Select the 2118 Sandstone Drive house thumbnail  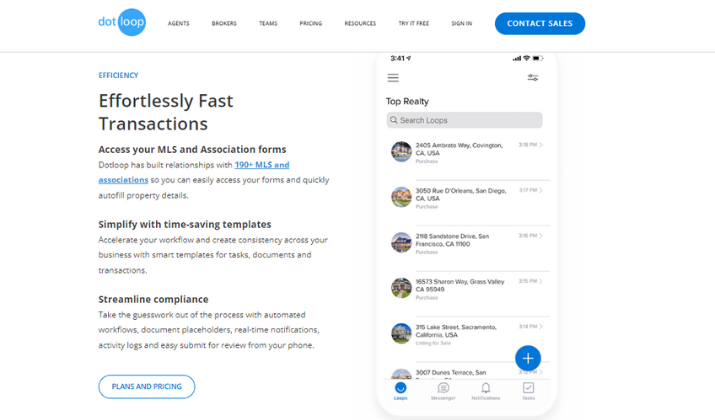coord(401,242)
